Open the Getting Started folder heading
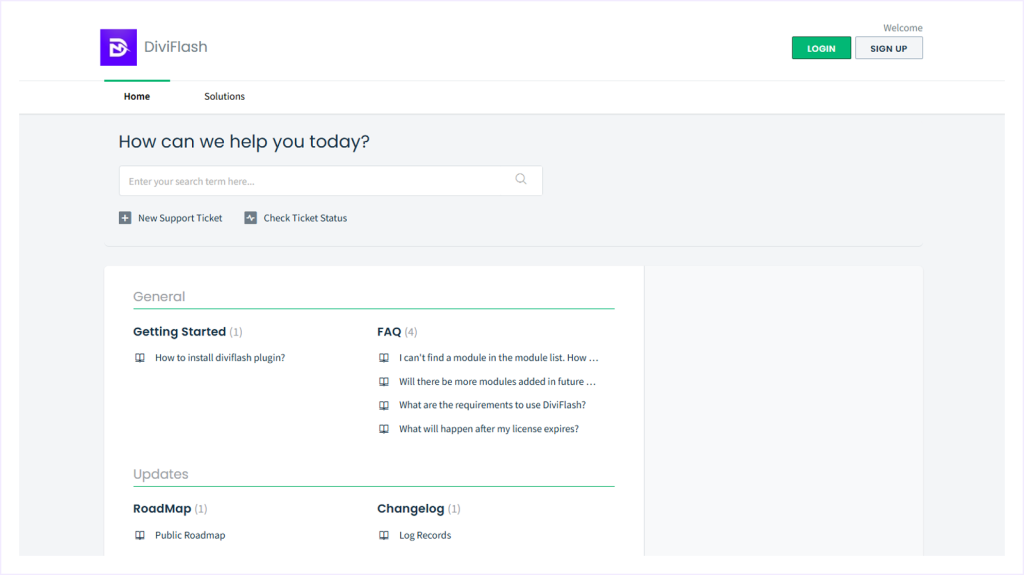Screen dimensions: 1024x575 179,332
